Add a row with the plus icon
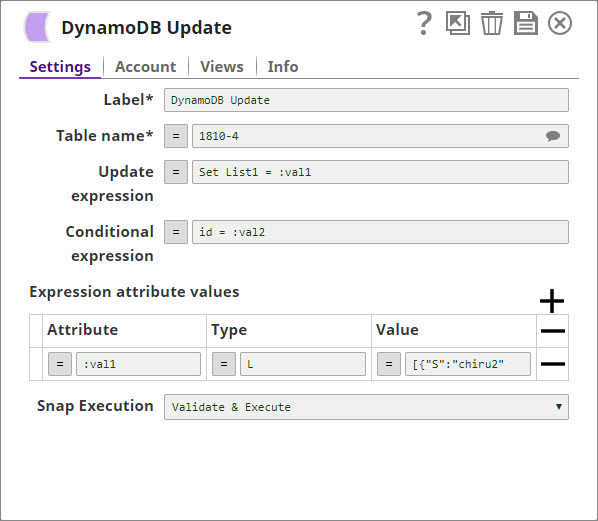The height and width of the screenshot is (521, 598). (x=552, y=301)
